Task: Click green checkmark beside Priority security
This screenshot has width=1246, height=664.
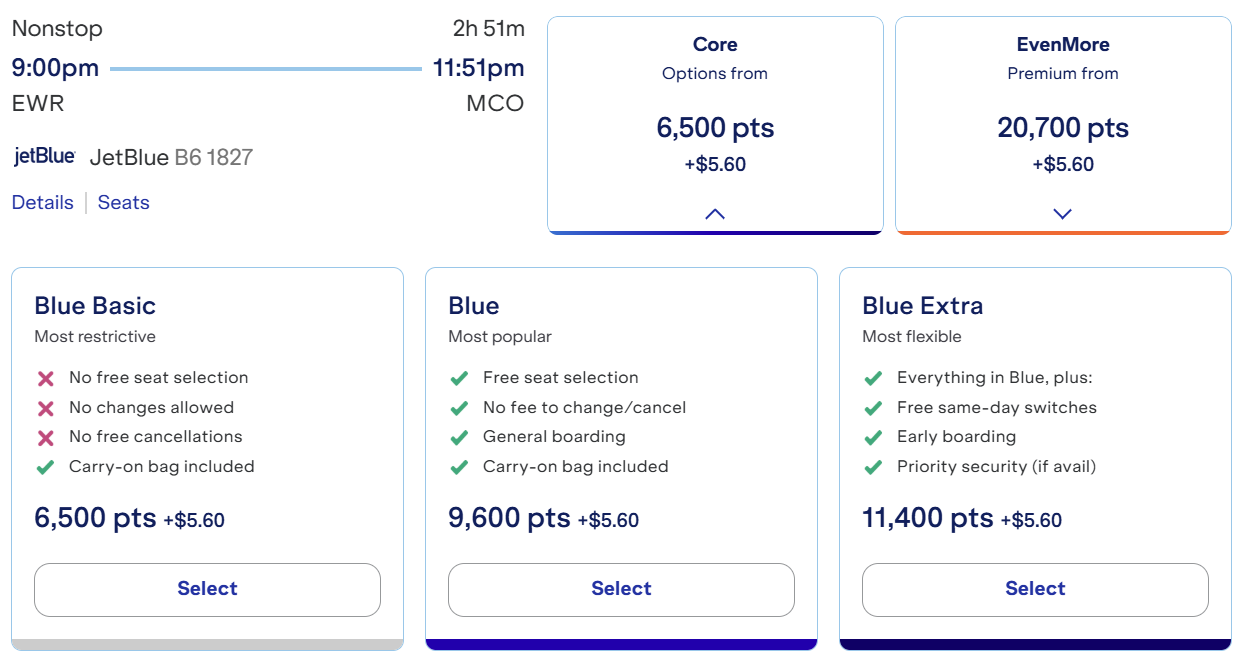Action: tap(873, 467)
